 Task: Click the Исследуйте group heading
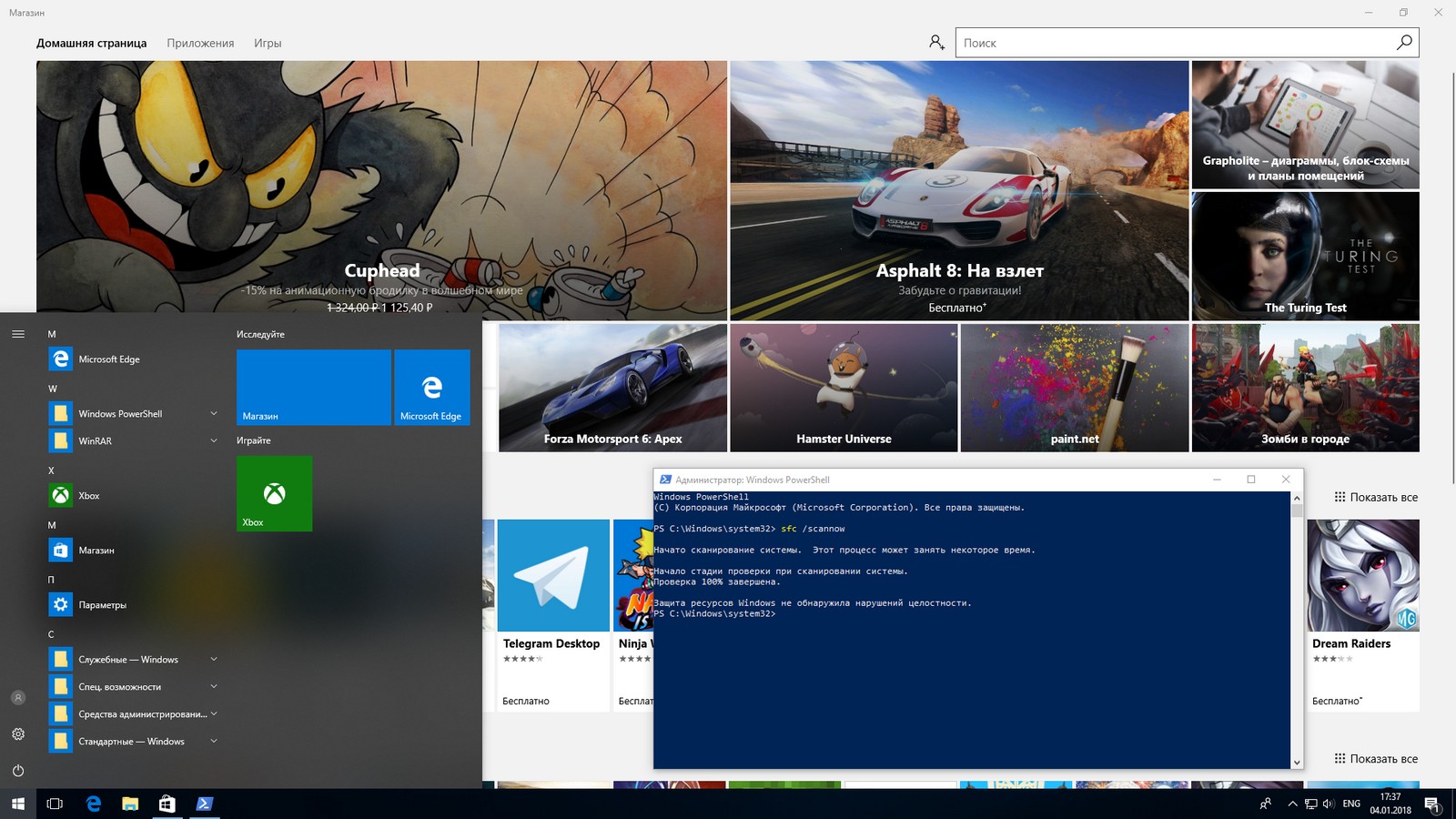coord(260,334)
